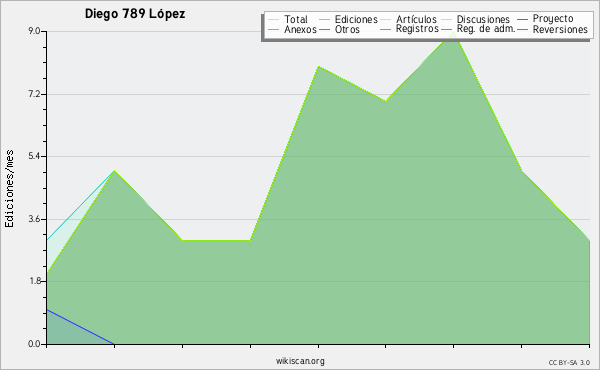
Task: Click the red Reversiones color line in legend
Action: (x=522, y=29)
